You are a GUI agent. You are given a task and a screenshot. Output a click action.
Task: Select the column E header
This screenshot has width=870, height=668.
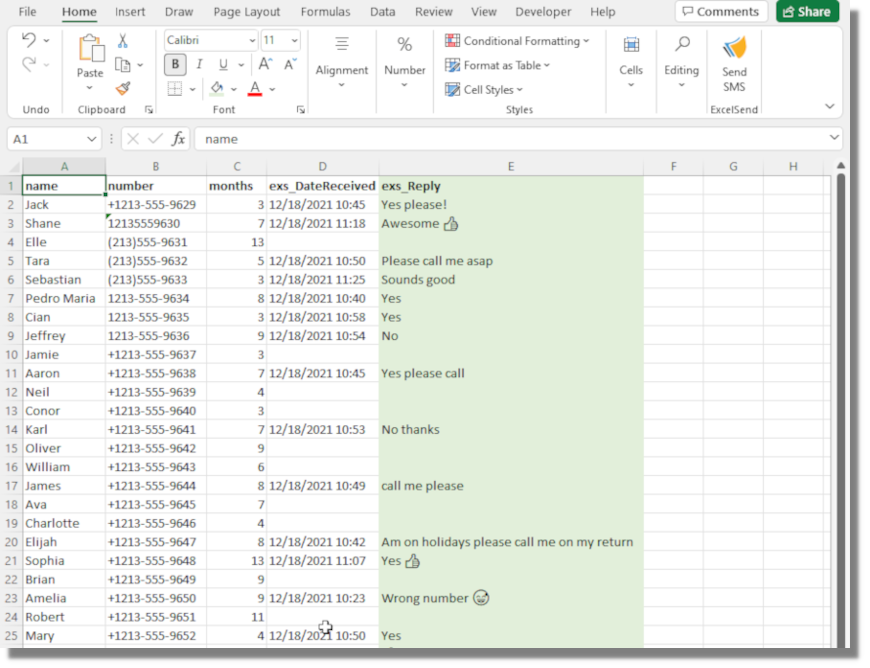click(x=510, y=166)
